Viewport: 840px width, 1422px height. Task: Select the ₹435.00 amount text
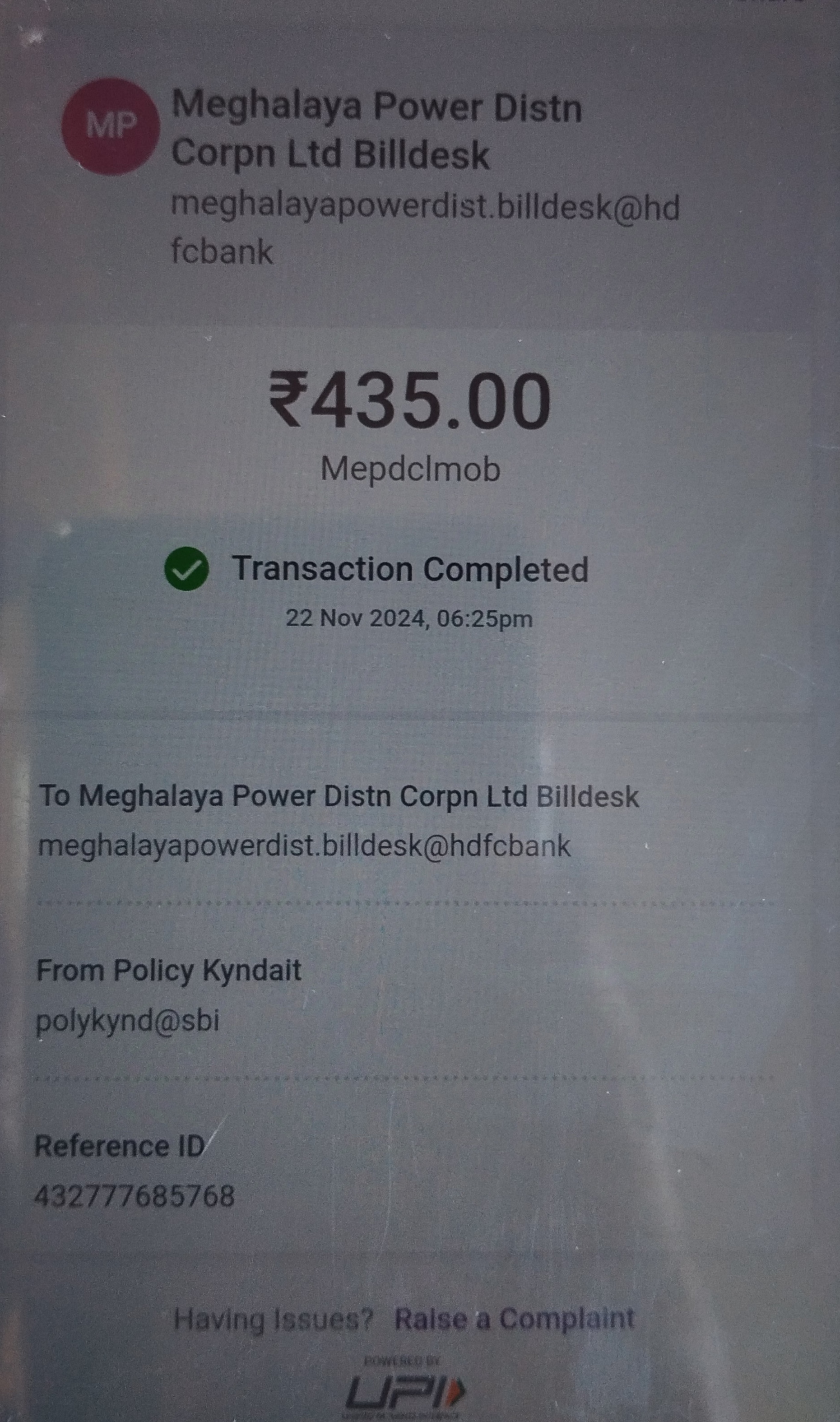(409, 400)
